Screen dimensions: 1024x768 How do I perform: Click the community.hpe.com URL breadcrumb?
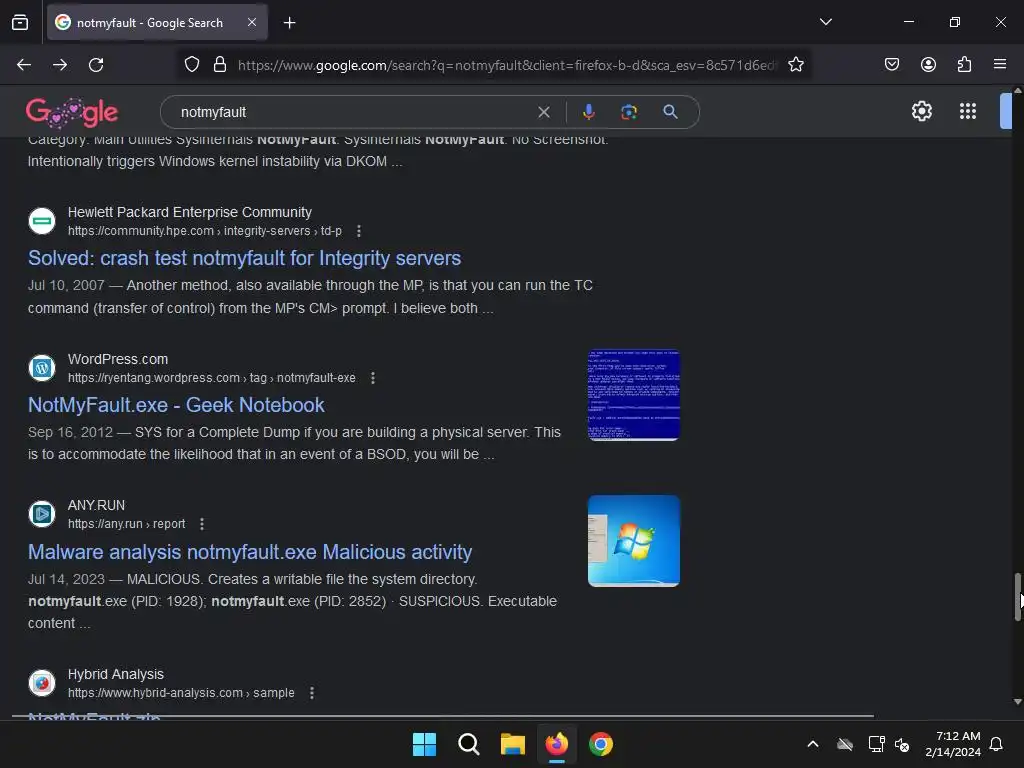click(204, 231)
